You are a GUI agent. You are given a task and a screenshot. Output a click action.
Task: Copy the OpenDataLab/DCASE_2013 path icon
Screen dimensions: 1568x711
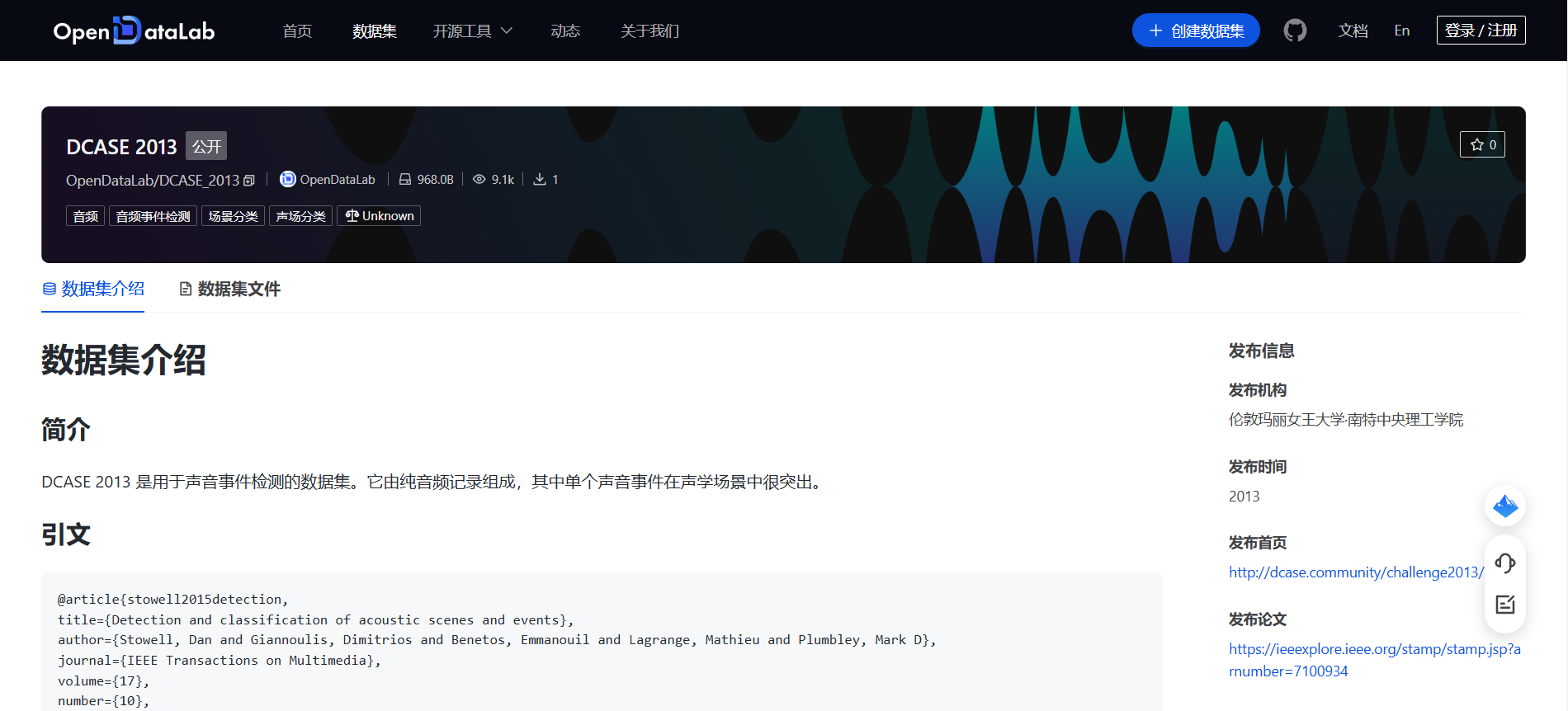point(249,181)
